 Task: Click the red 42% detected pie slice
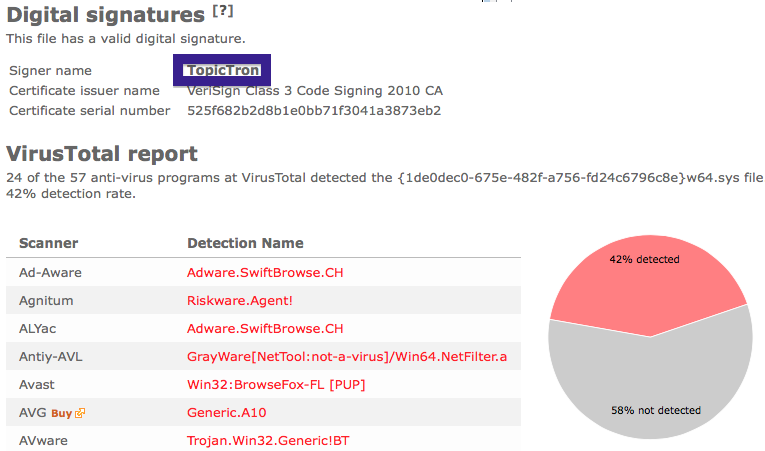tap(644, 283)
